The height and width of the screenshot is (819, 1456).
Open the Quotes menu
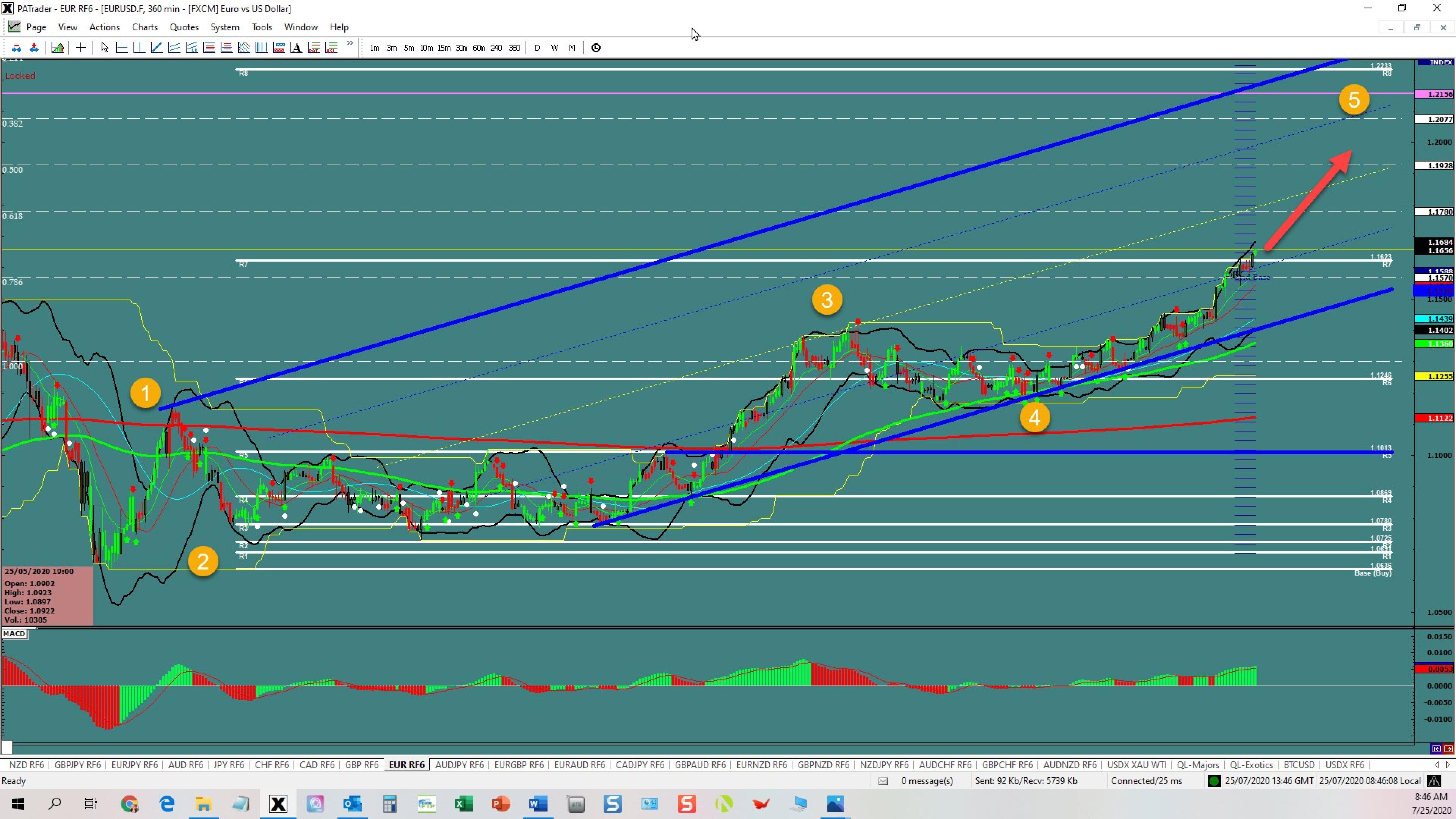click(x=184, y=27)
